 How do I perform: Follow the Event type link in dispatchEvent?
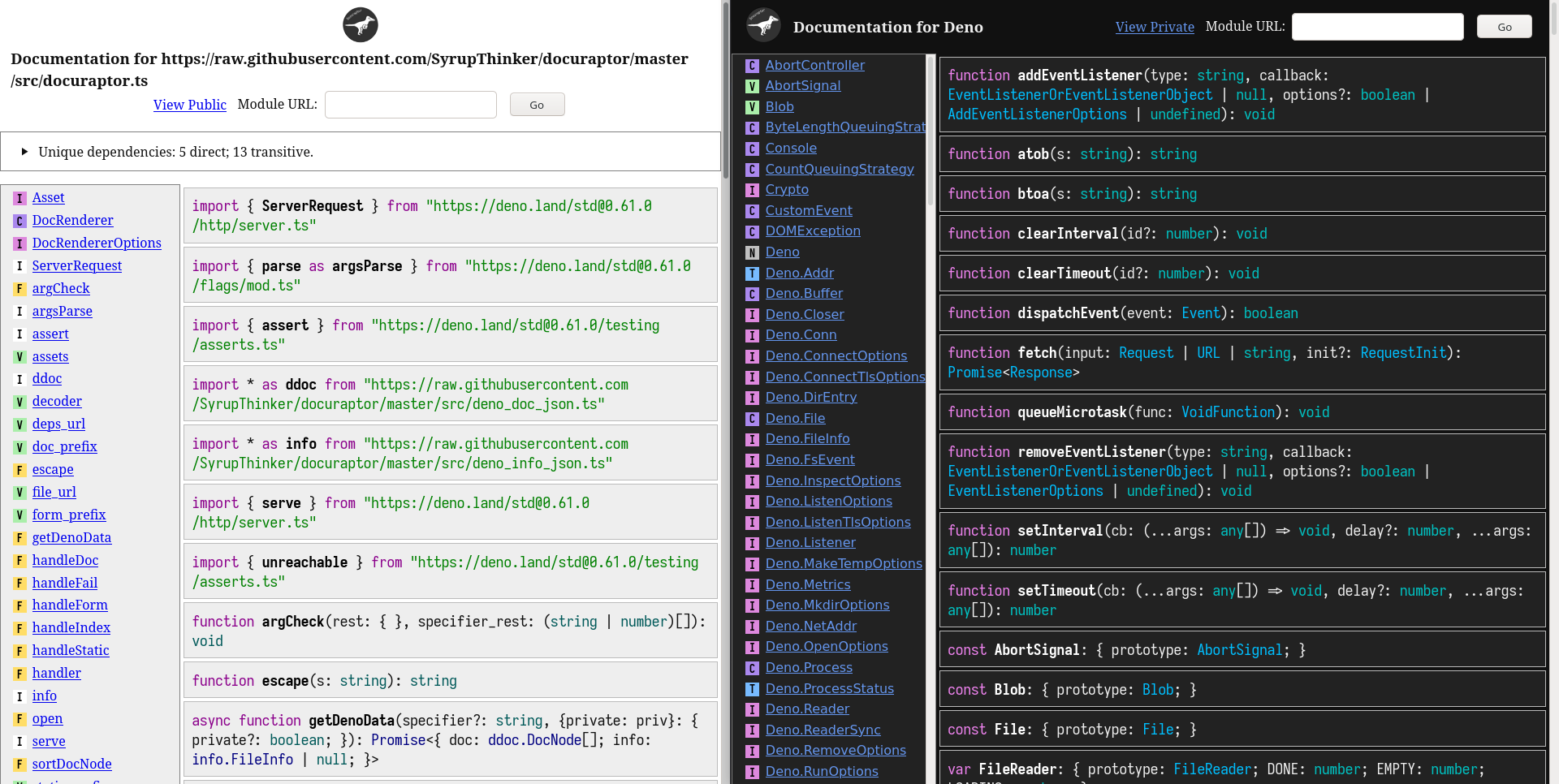point(1201,313)
